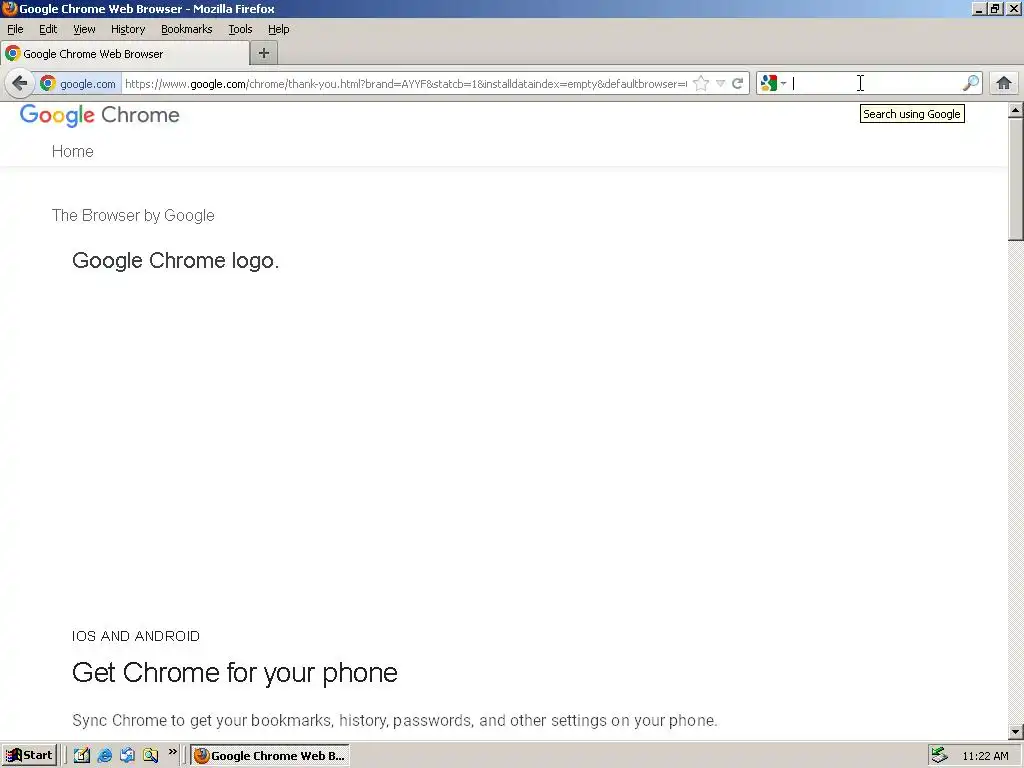Click 'Get Chrome for your phone' heading
Viewport: 1024px width, 768px height.
[235, 673]
